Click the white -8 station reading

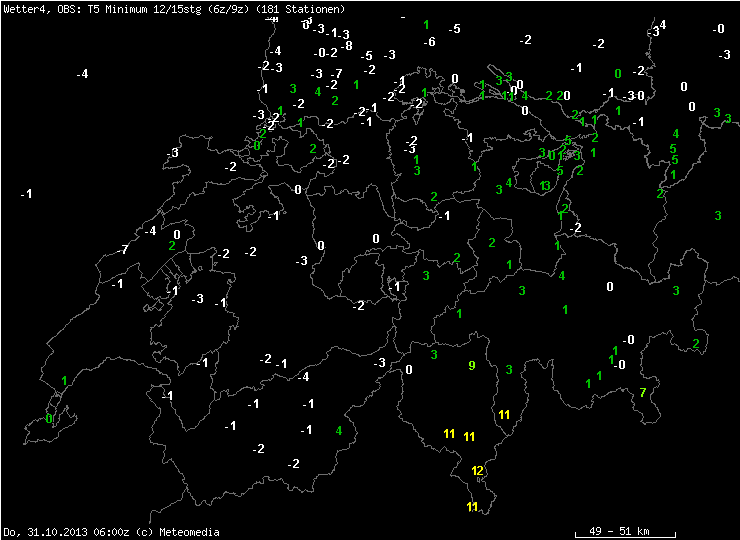[x=346, y=46]
